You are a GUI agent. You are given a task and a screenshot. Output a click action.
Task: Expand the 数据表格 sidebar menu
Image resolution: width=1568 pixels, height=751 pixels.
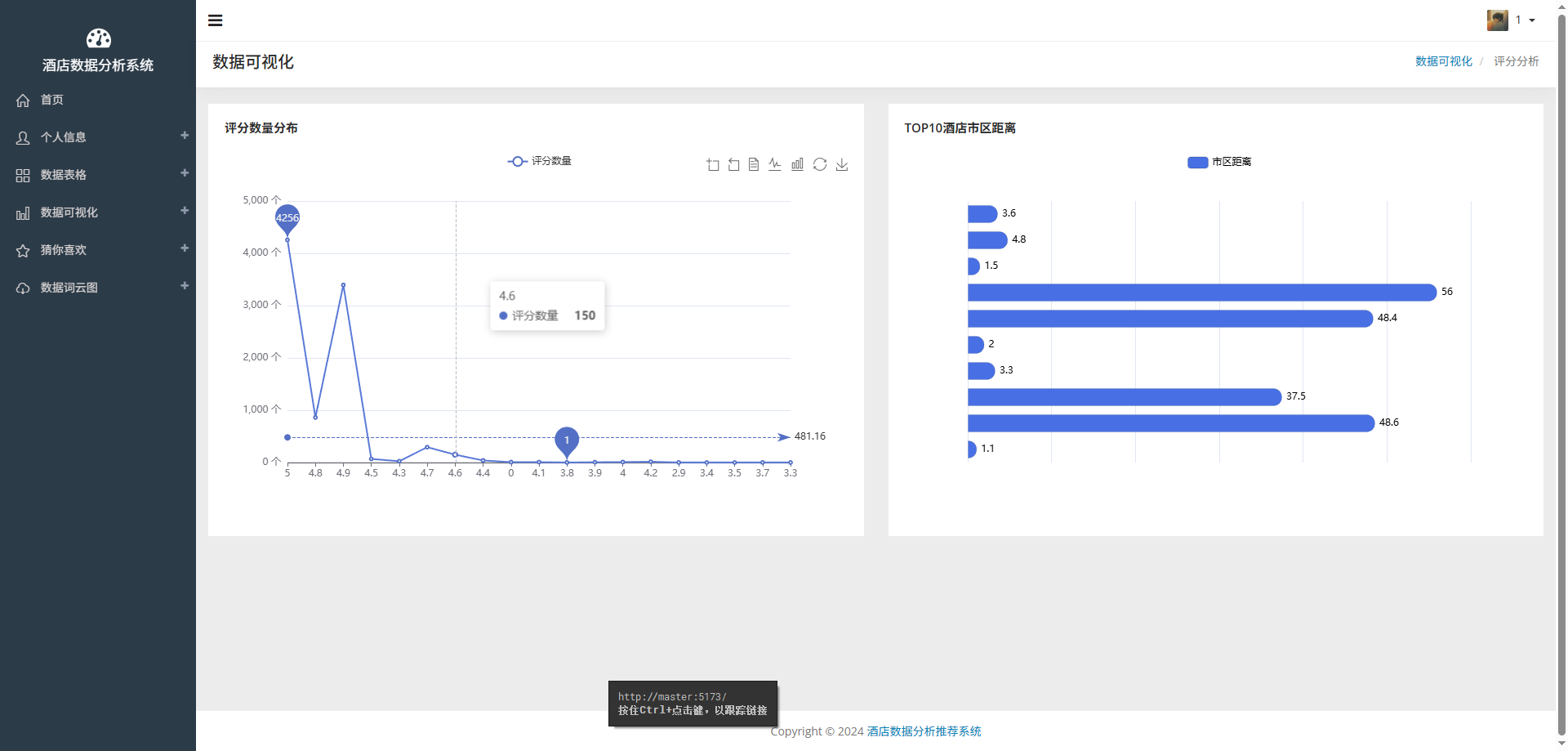pyautogui.click(x=98, y=175)
